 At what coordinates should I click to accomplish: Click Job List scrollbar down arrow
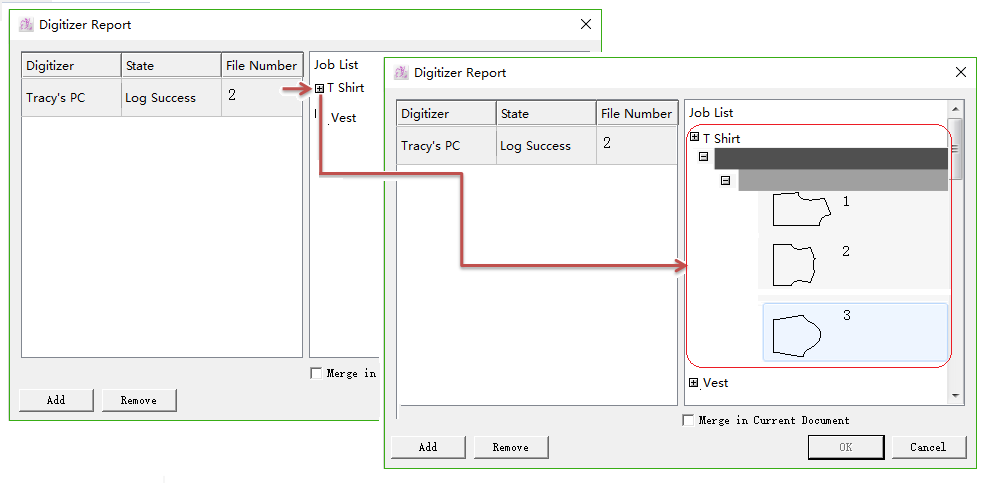(956, 396)
